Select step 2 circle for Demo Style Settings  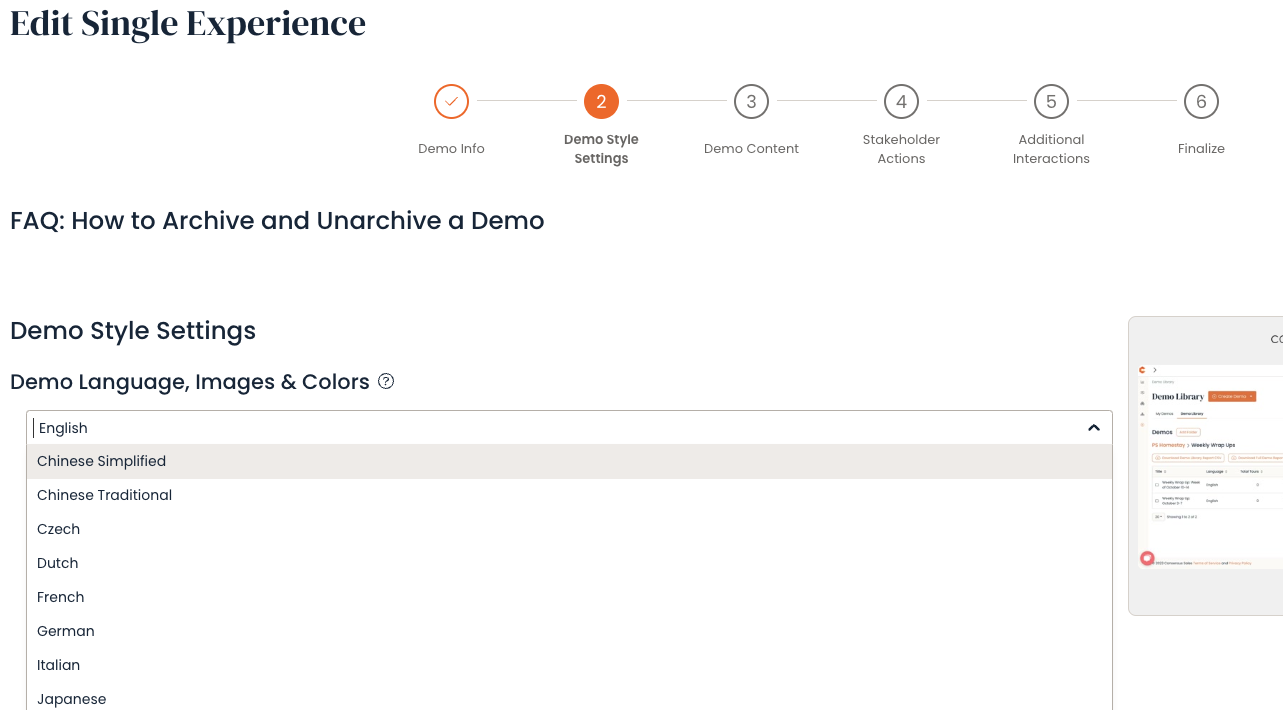[x=601, y=101]
